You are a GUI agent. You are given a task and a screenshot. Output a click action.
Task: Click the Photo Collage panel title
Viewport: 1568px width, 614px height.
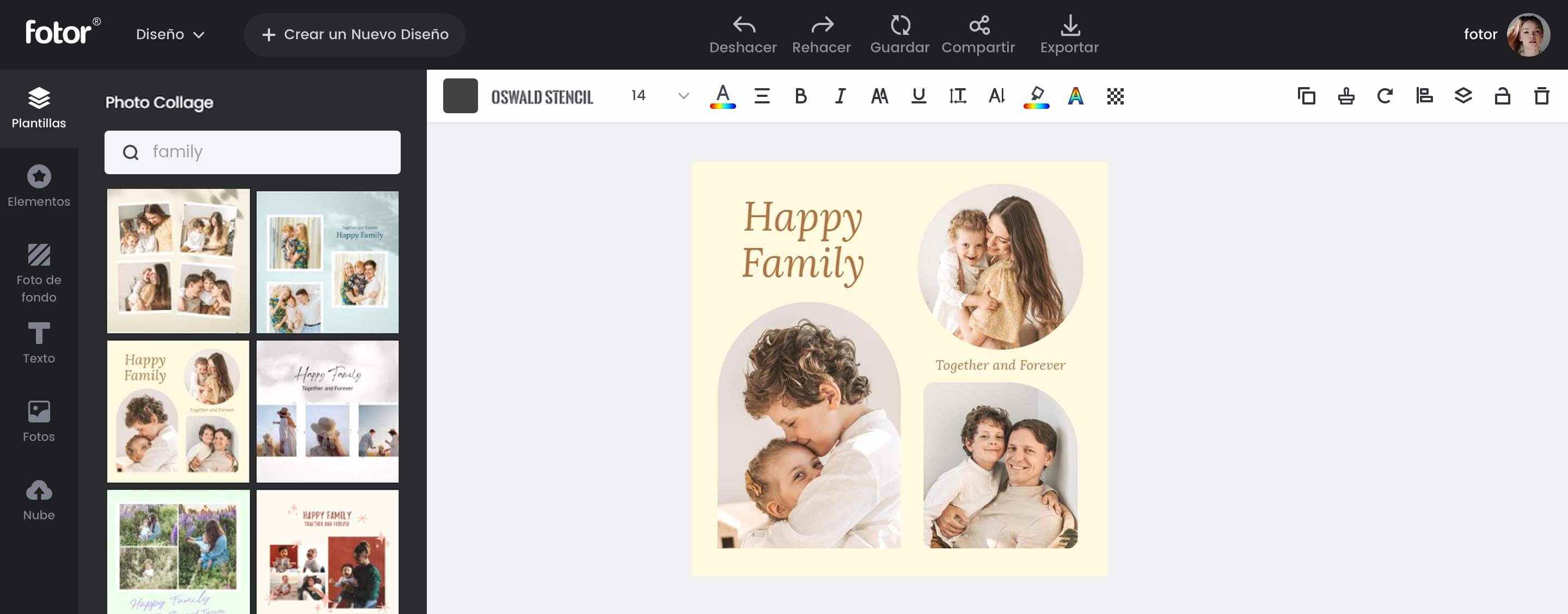click(x=159, y=103)
